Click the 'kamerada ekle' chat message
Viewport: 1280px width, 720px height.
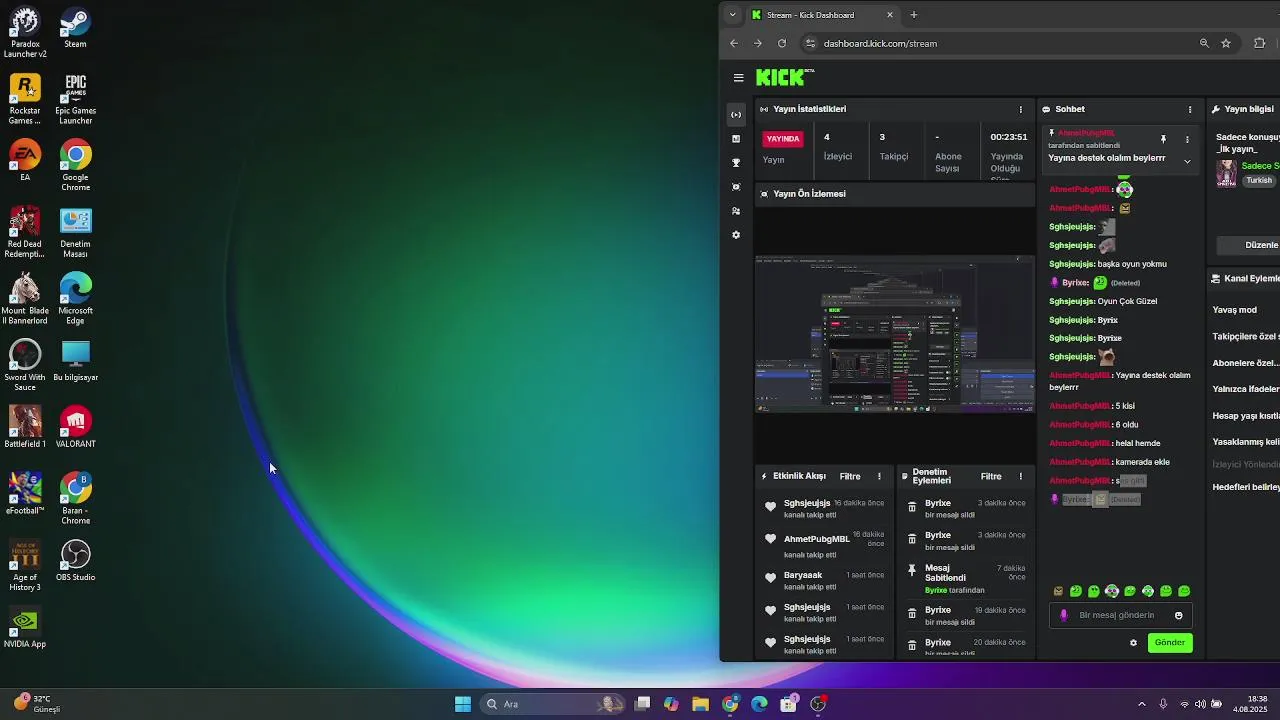pyautogui.click(x=1144, y=462)
